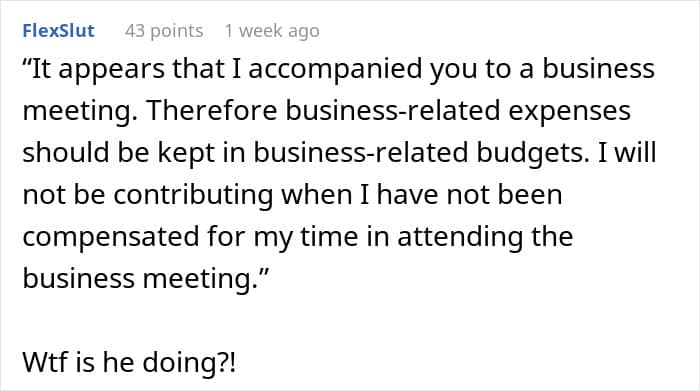
Task: Click the word "accompanied" in first line
Action: [335, 69]
